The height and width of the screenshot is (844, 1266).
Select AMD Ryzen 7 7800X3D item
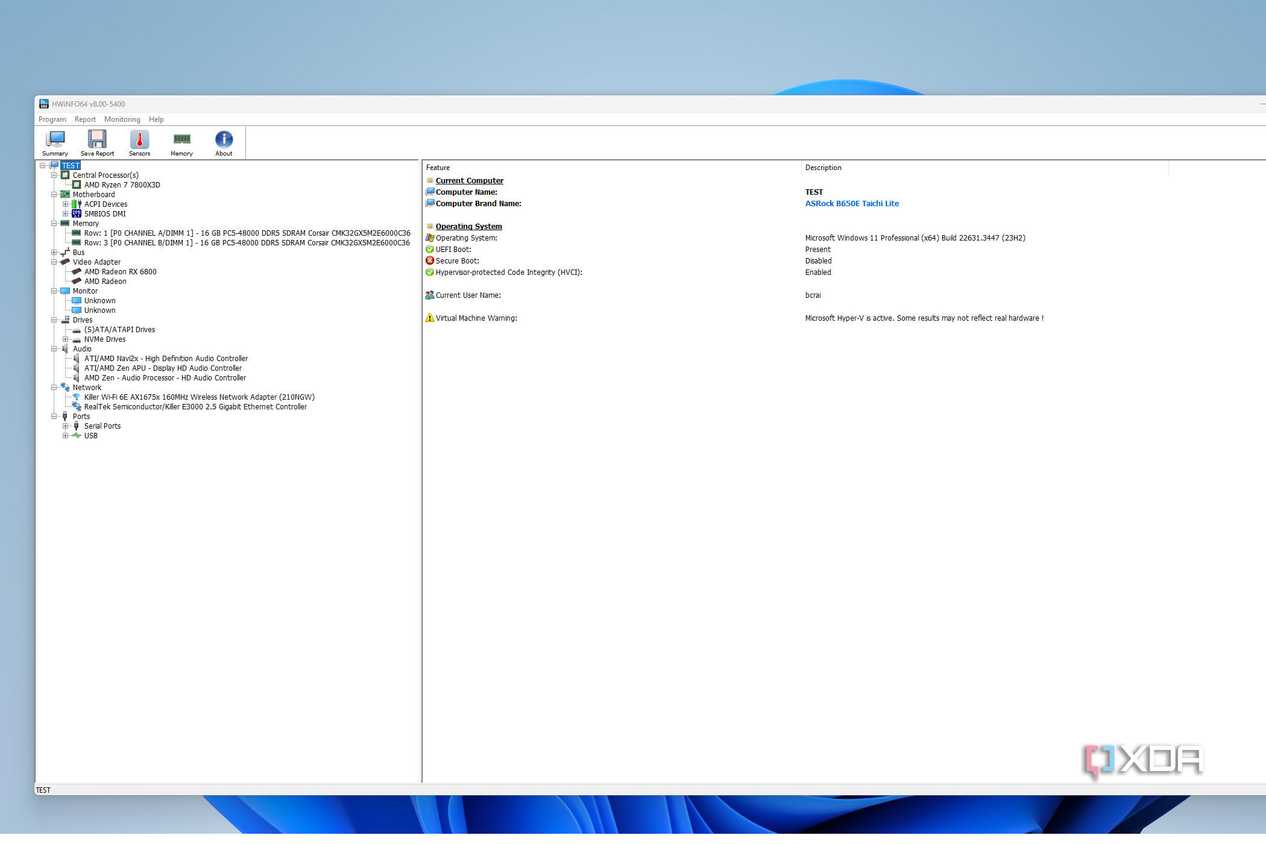click(122, 185)
